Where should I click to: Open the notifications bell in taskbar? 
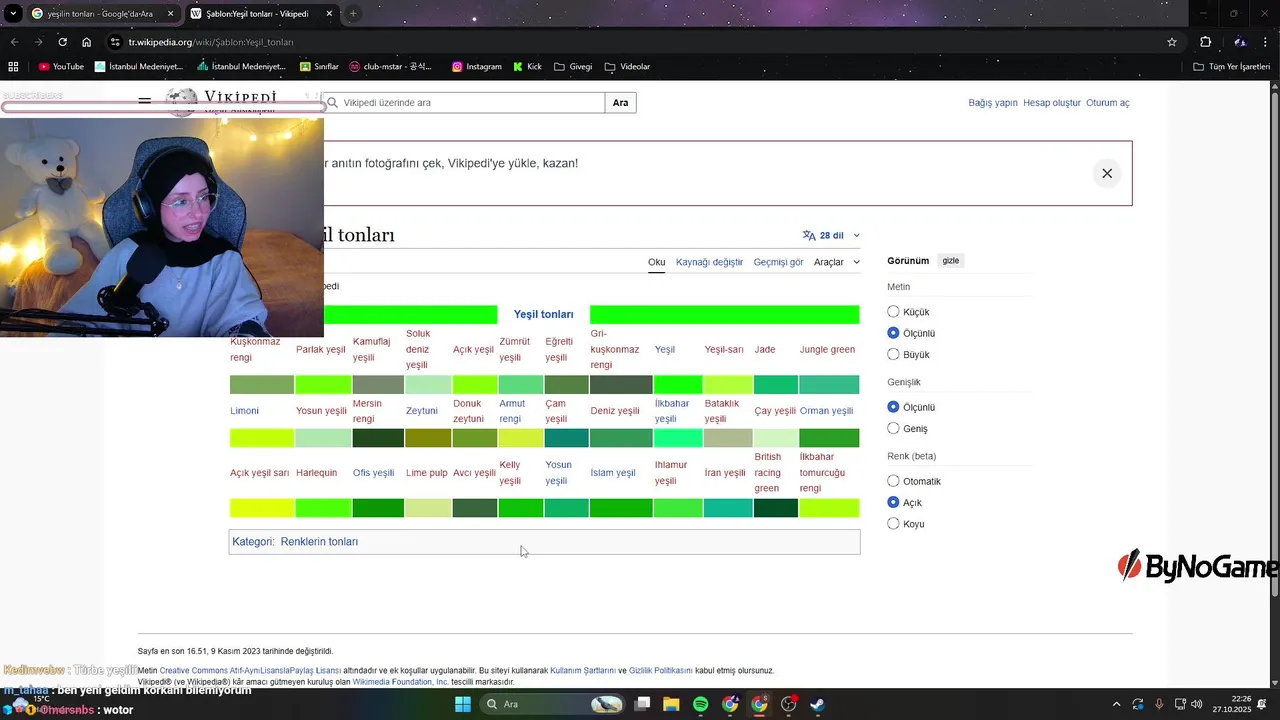coord(1262,704)
